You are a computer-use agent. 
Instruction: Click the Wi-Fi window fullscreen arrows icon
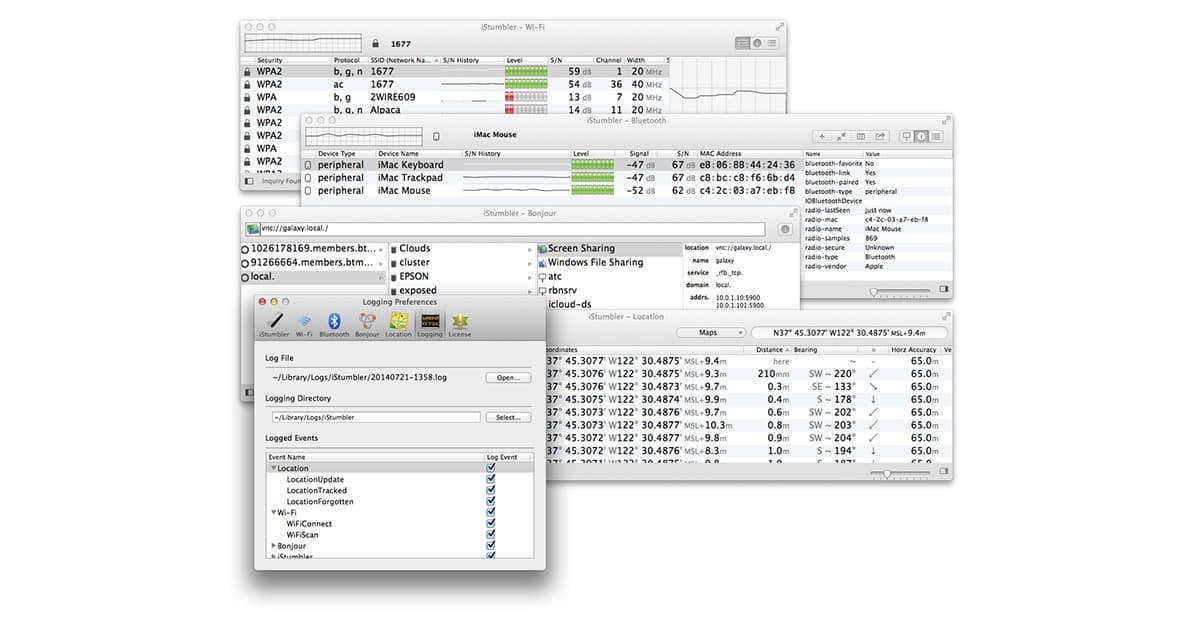(x=780, y=26)
